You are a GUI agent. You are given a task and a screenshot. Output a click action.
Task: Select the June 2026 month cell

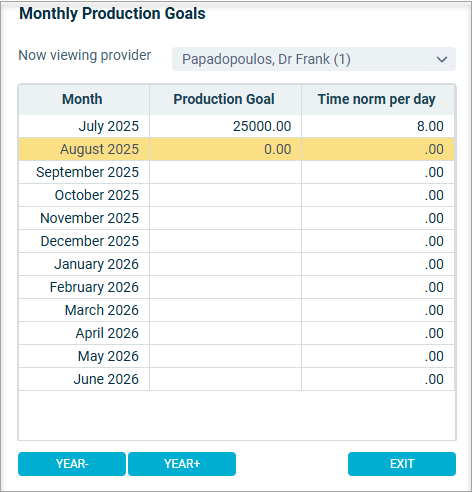[84, 379]
